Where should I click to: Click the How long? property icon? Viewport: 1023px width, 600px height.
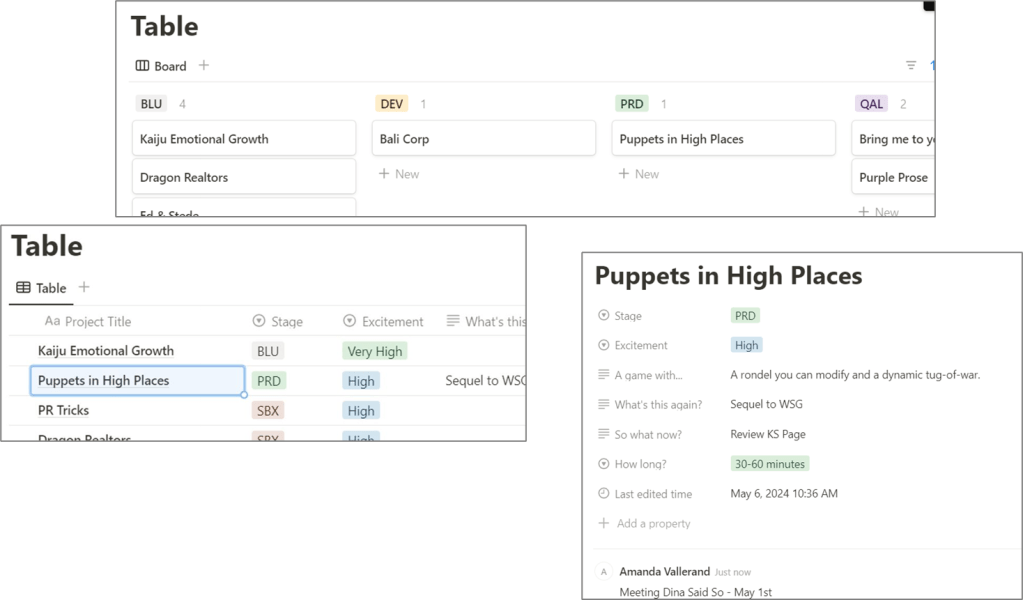[x=603, y=464]
